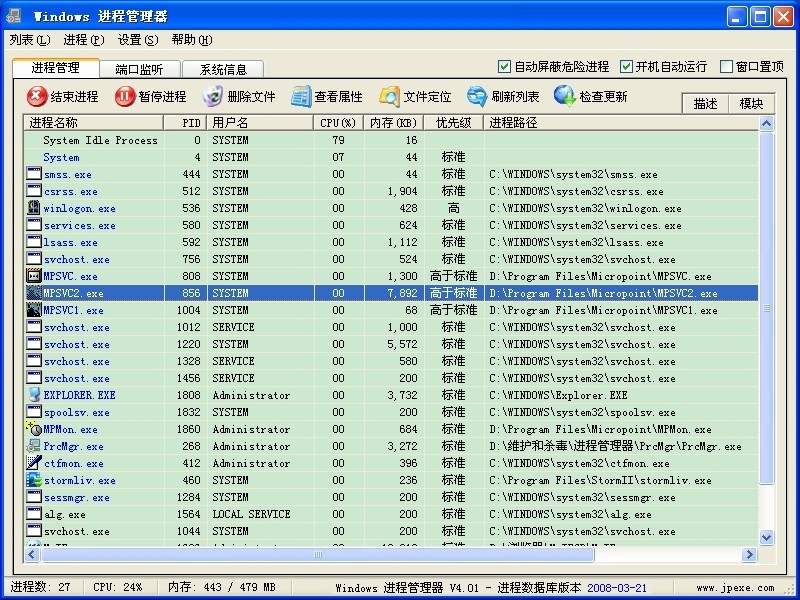Image resolution: width=800 pixels, height=600 pixels.
Task: Select the System Idle Process row
Action: pyautogui.click(x=391, y=140)
